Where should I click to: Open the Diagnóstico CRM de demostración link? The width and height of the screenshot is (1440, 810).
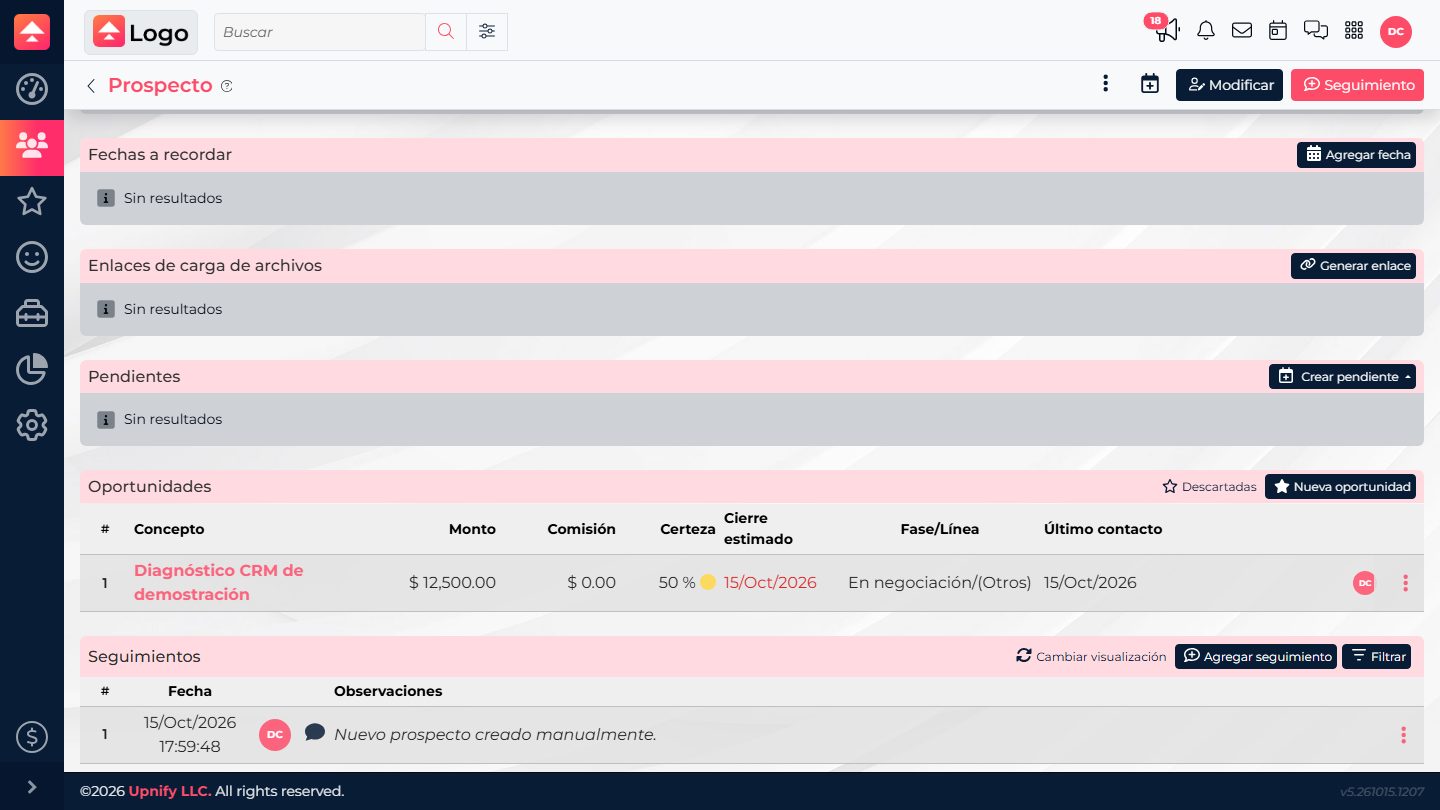coord(219,583)
